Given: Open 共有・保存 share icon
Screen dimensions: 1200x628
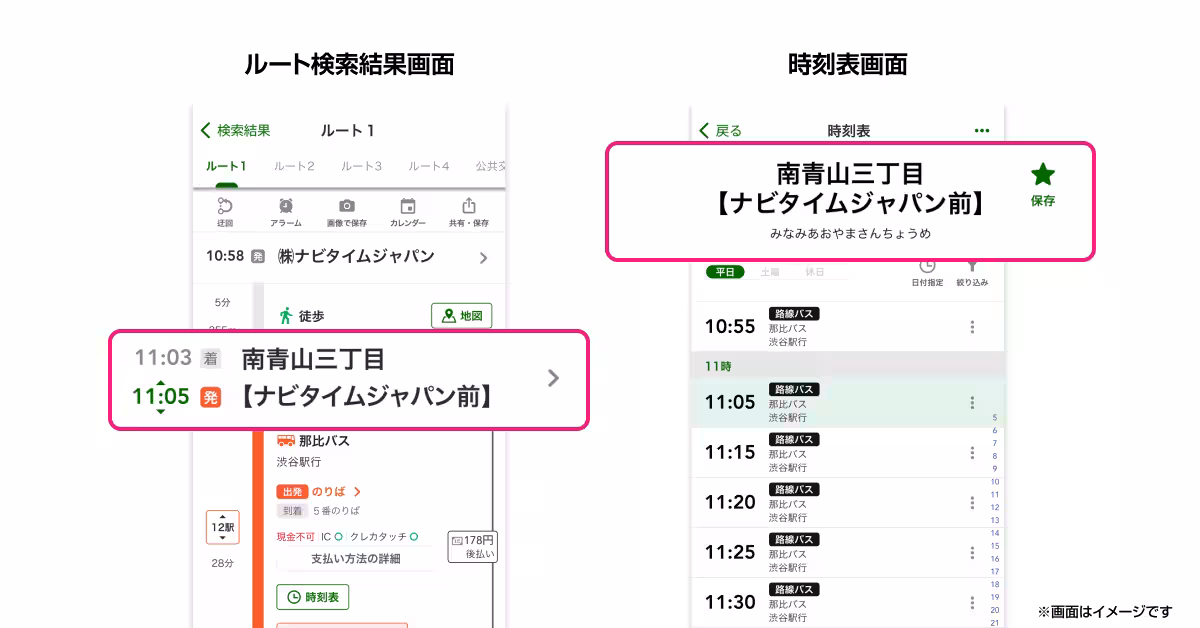Looking at the screenshot, I should coord(469,212).
